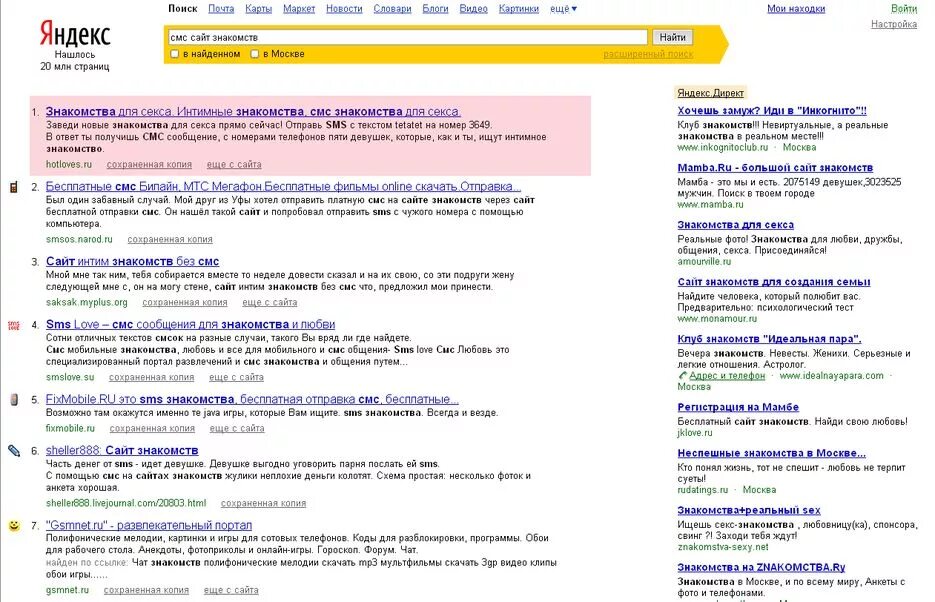
Task: Select the Поиск tab
Action: (182, 9)
